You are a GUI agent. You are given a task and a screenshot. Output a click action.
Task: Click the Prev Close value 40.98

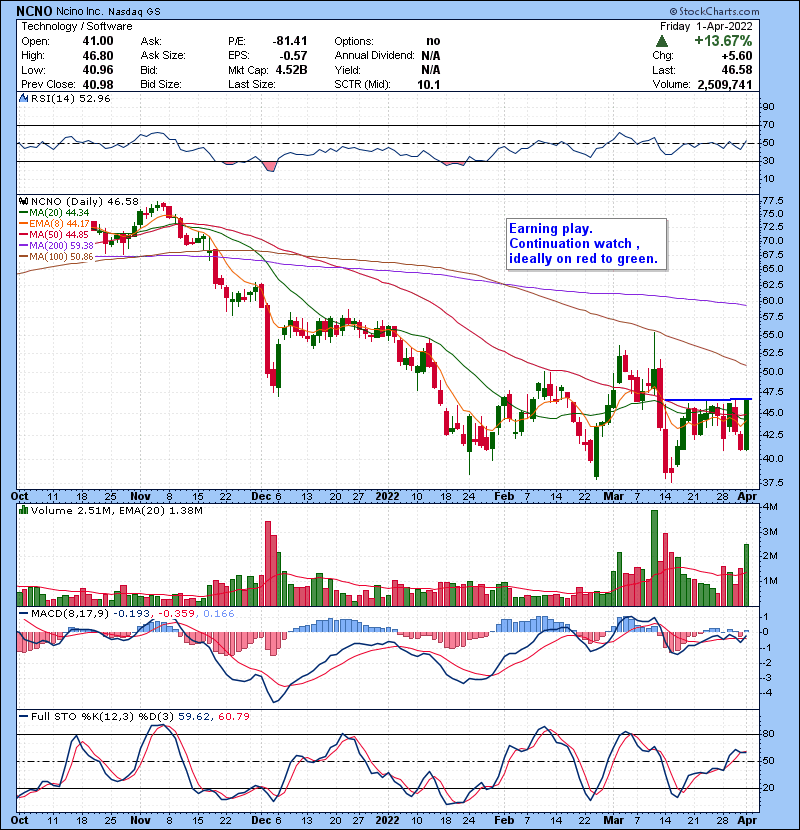[x=97, y=85]
